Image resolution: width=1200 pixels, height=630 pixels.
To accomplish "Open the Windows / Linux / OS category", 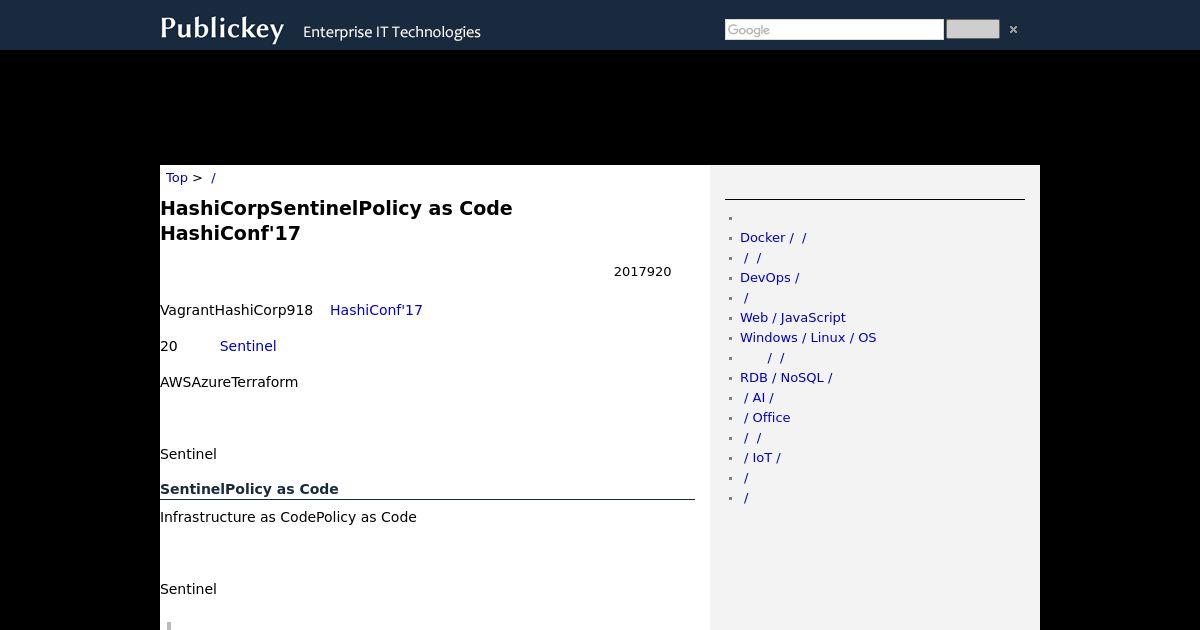I will pos(808,338).
